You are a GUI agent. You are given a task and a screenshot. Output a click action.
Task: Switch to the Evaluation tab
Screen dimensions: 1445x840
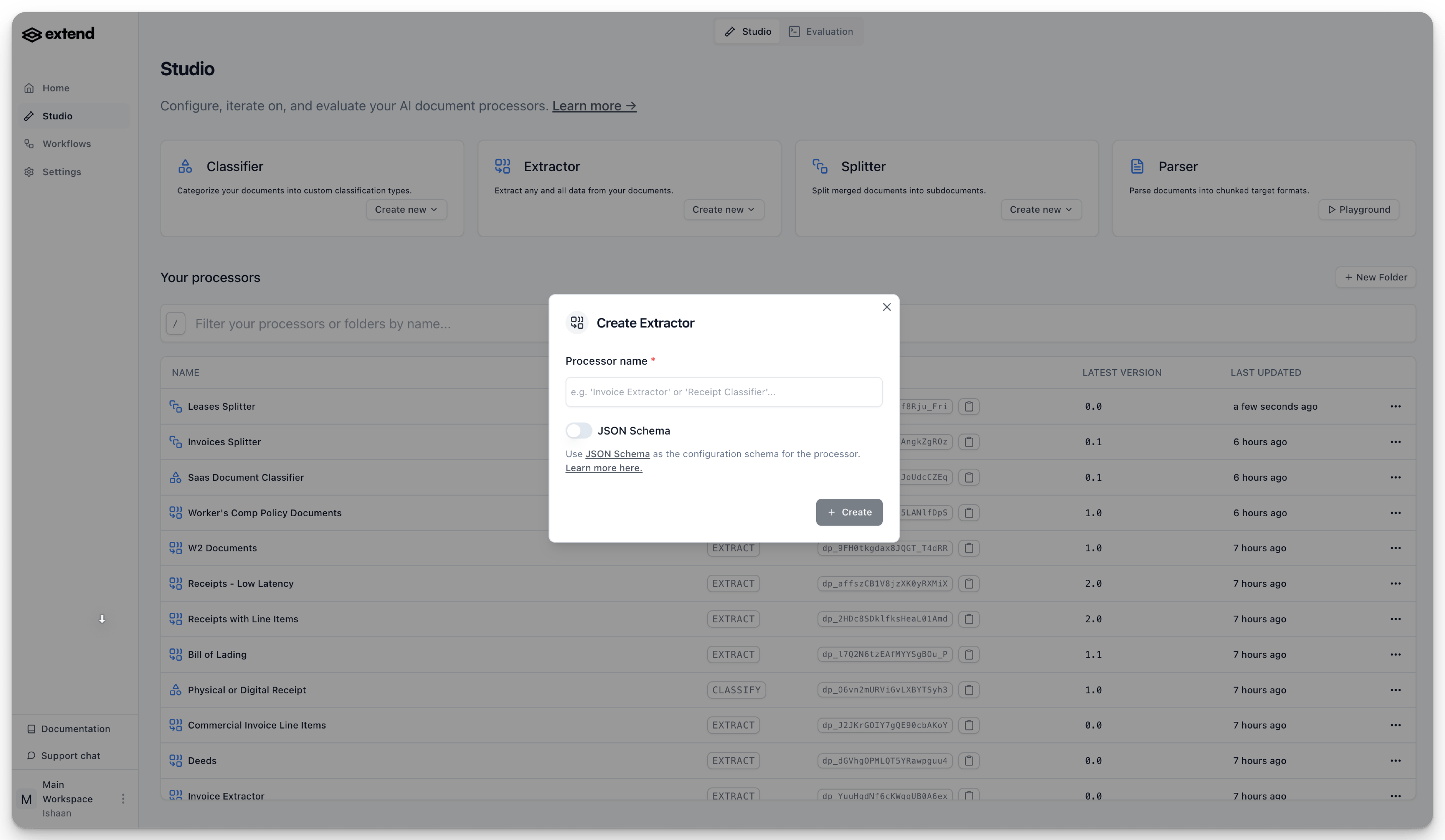tap(821, 32)
